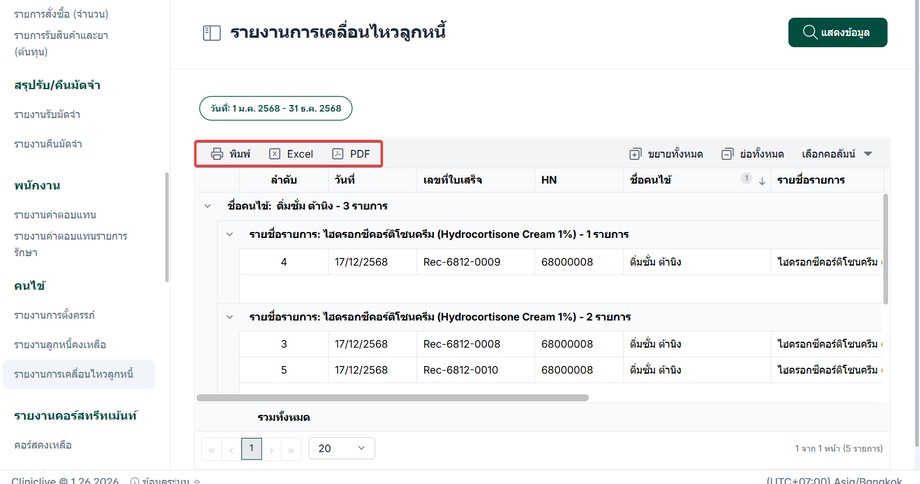Open the page size dropdown showing 20
Screen dimensions: 920x484
point(341,448)
